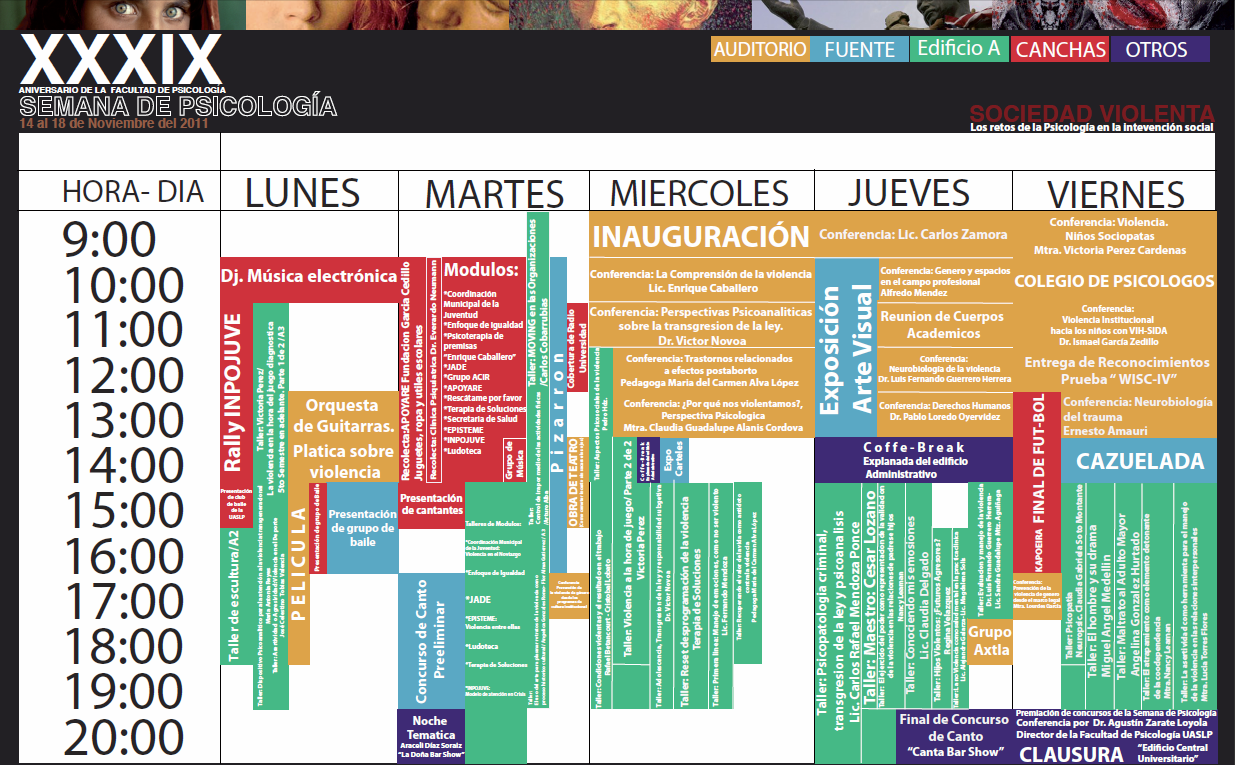Image resolution: width=1235 pixels, height=766 pixels.
Task: Click the blue FUENTE legend label
Action: [859, 49]
